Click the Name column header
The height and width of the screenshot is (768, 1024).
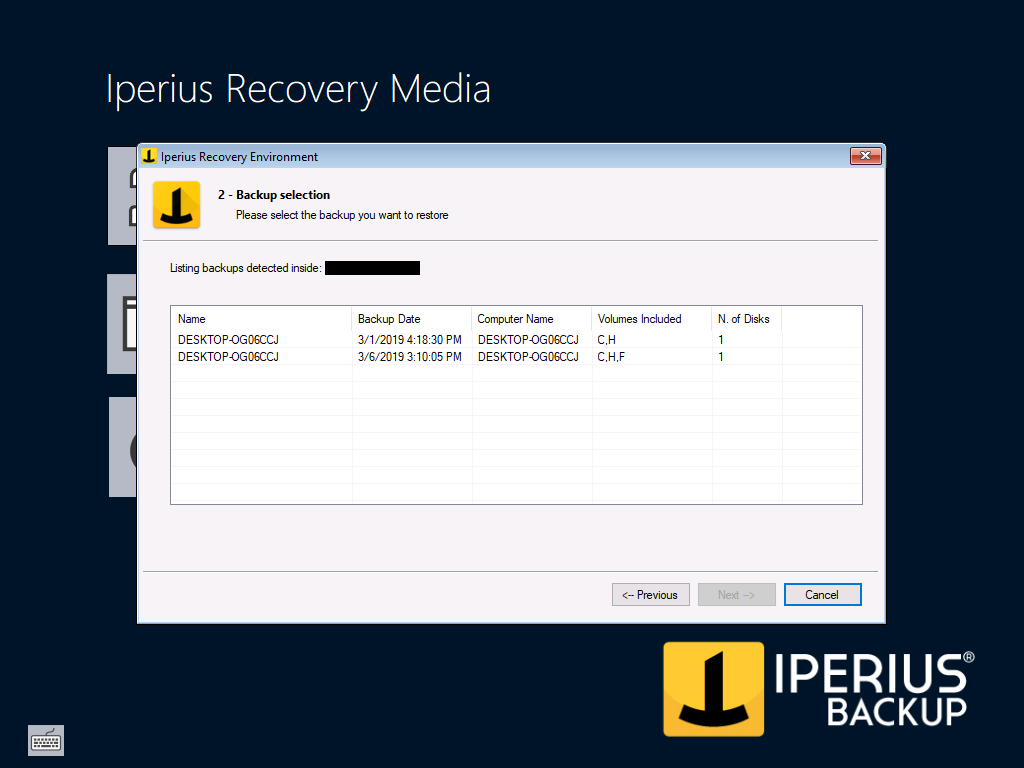pos(260,318)
